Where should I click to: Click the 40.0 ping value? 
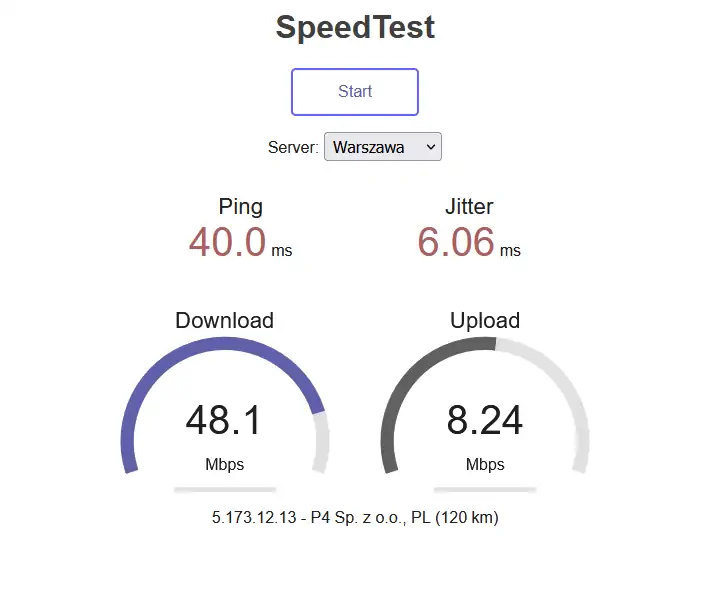coord(228,242)
